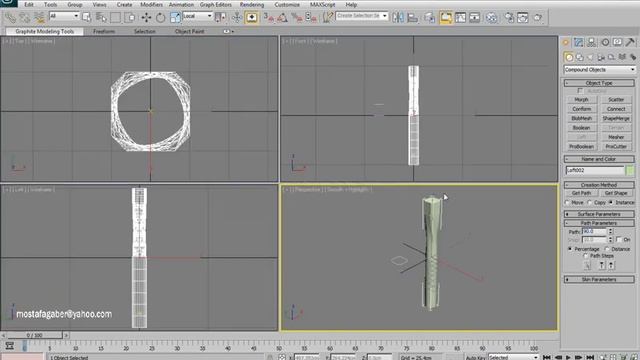
Task: Switch to the Freeform ribbon tab
Action: pos(104,31)
